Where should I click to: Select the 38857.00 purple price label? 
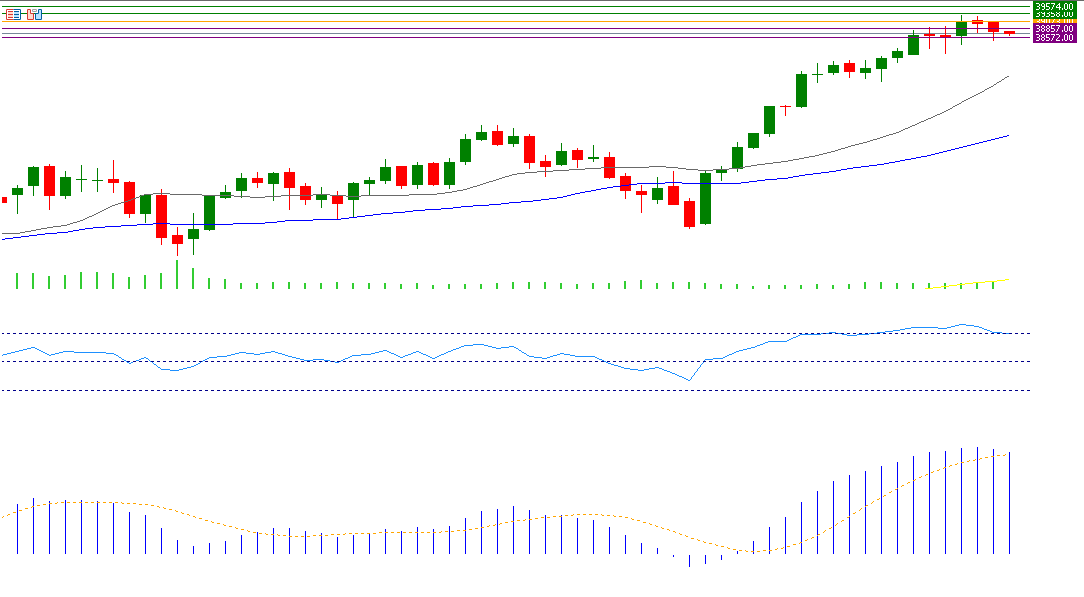point(1054,30)
